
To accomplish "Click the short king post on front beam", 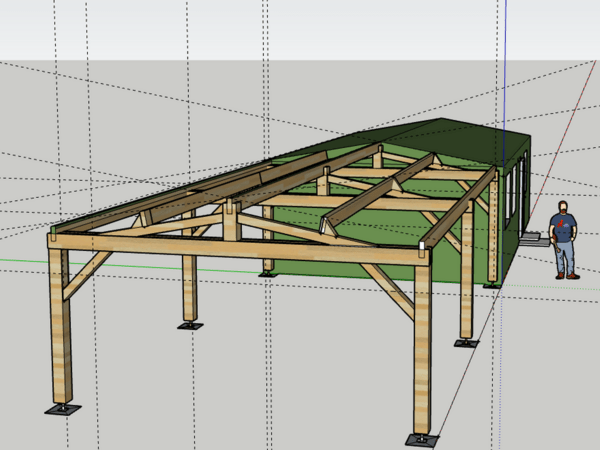I will pos(231,220).
